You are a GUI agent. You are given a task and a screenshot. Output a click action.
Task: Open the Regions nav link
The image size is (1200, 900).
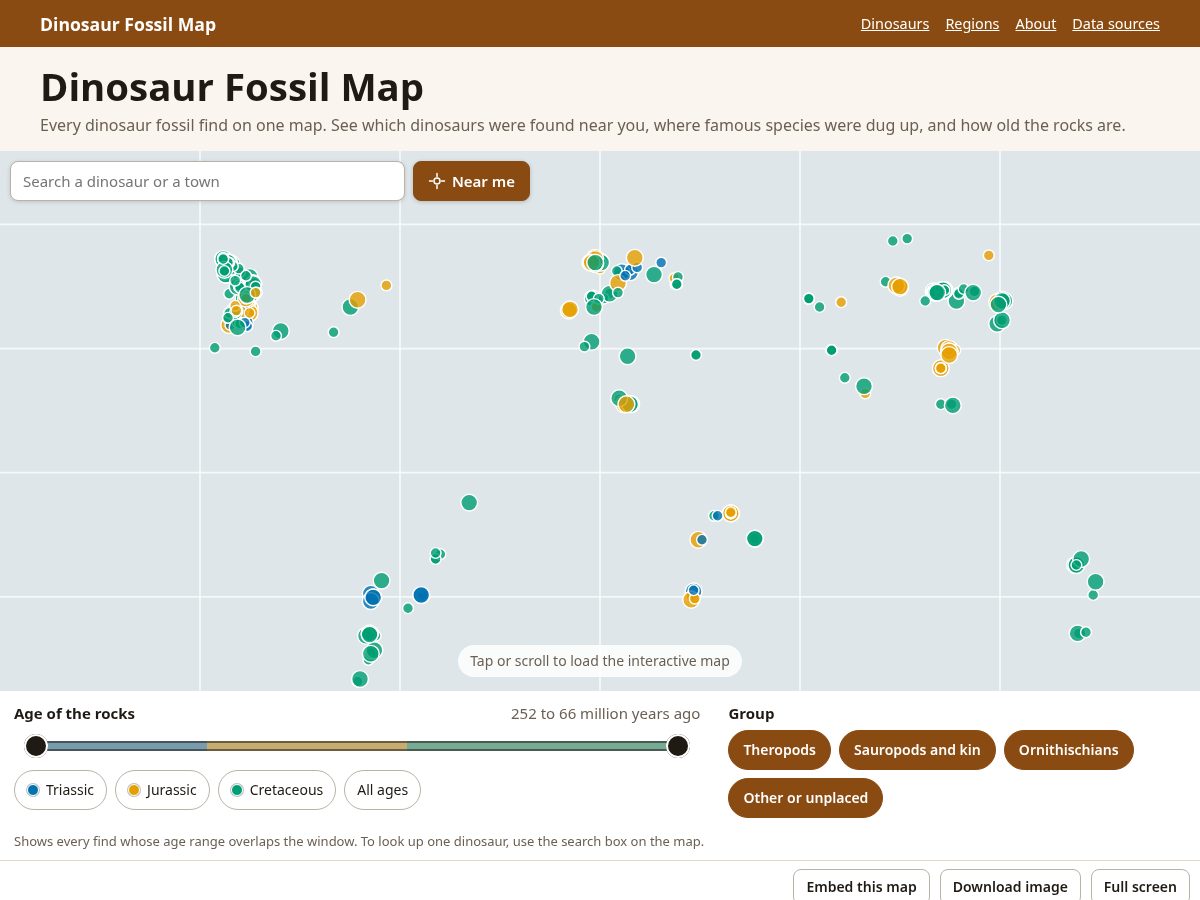click(972, 24)
